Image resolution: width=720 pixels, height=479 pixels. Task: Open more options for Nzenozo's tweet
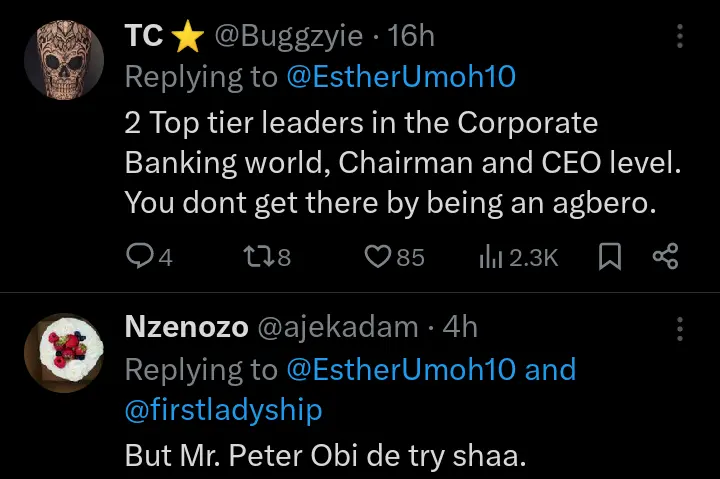point(680,329)
